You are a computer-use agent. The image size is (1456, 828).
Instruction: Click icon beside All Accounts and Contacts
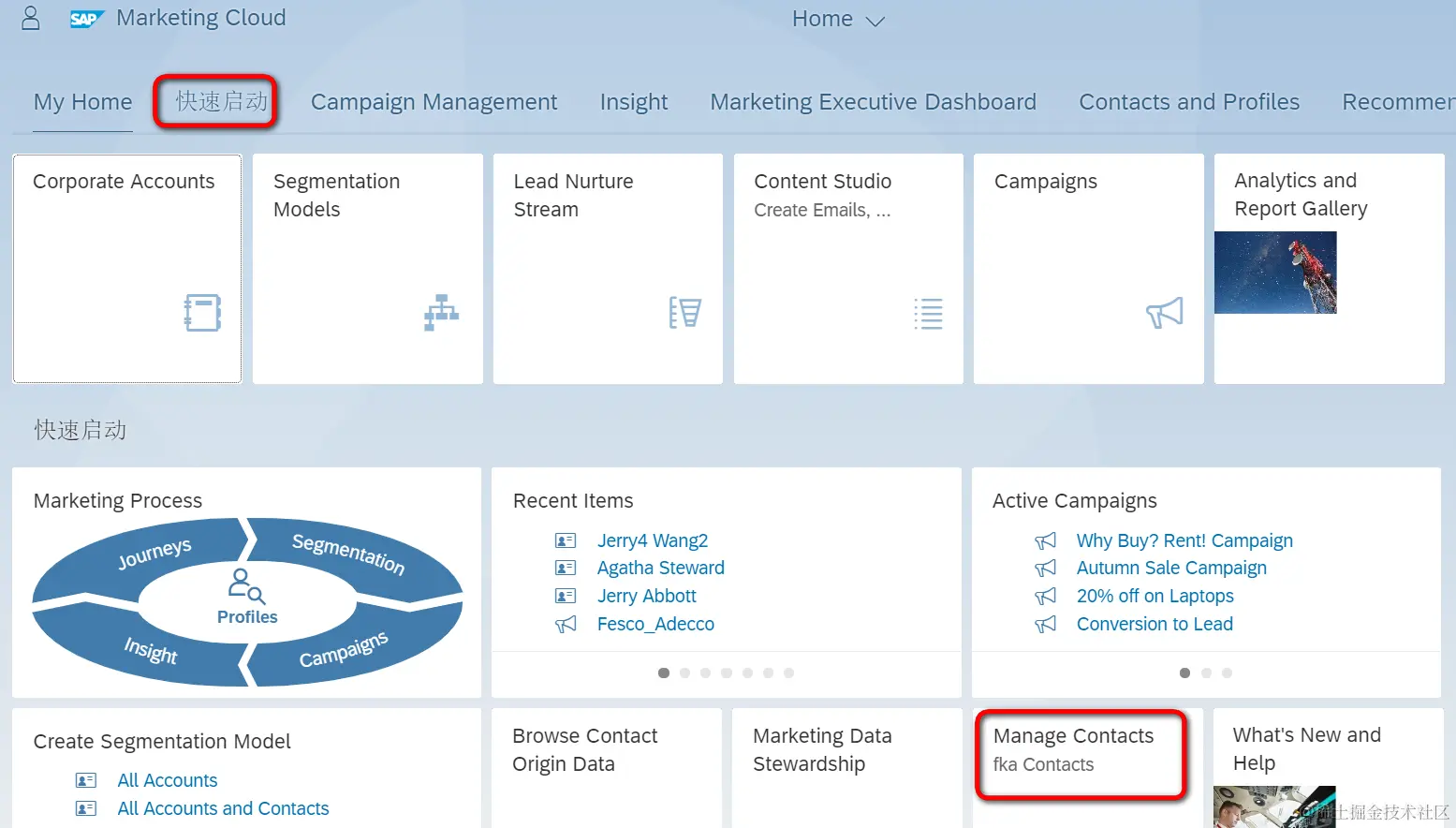[x=86, y=808]
